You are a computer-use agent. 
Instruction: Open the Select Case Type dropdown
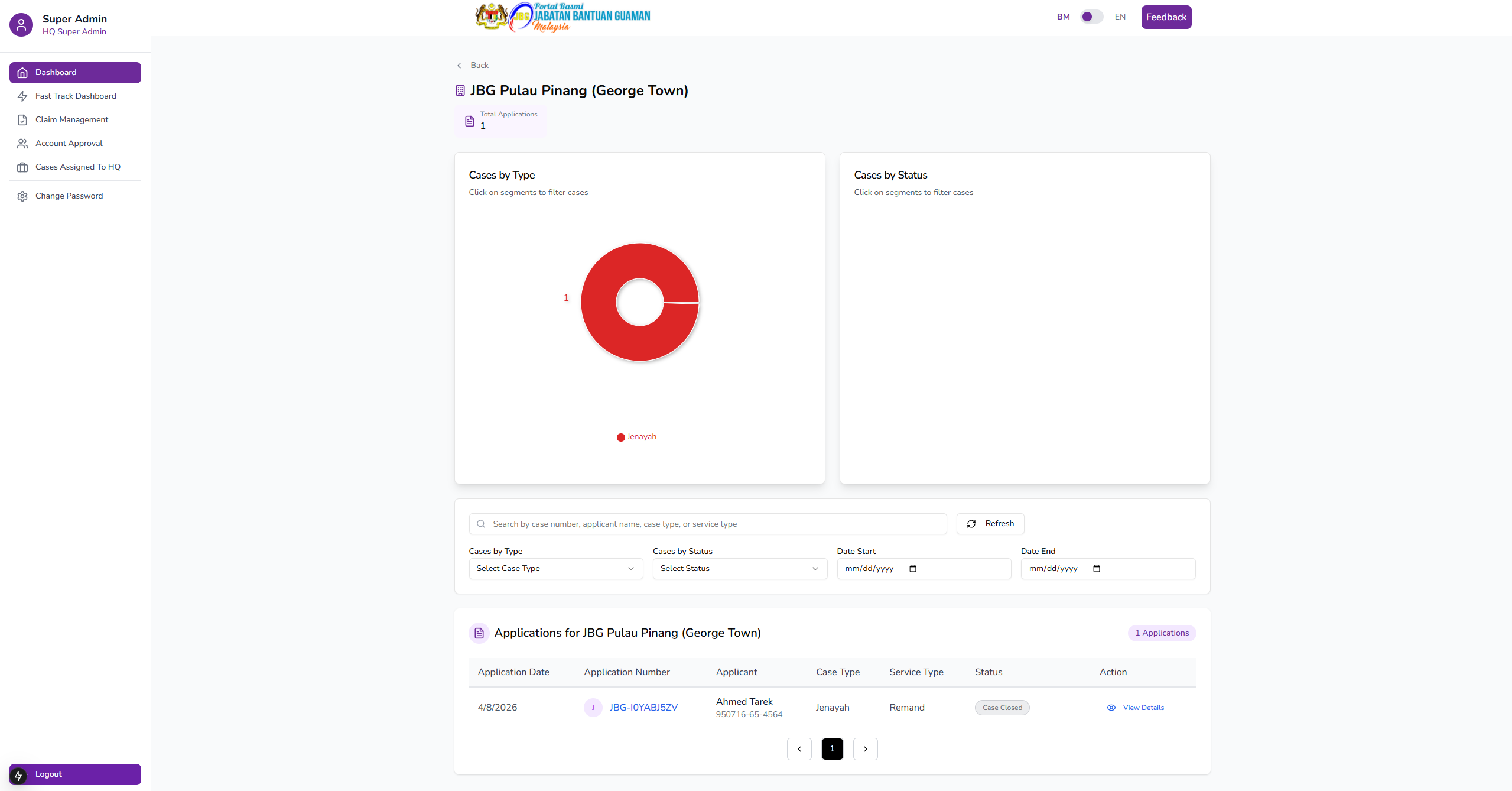point(555,569)
